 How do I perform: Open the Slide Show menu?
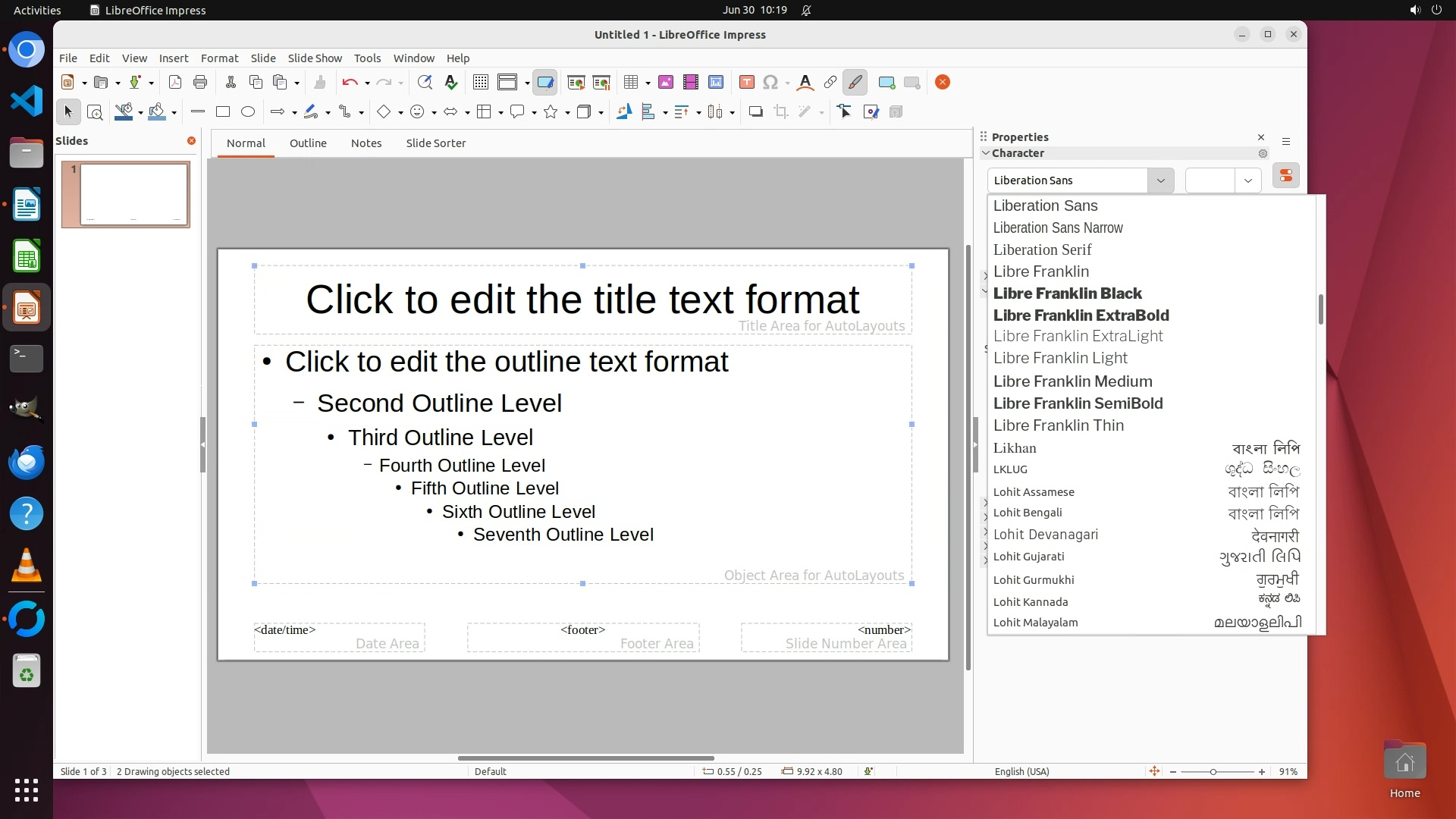tap(314, 58)
